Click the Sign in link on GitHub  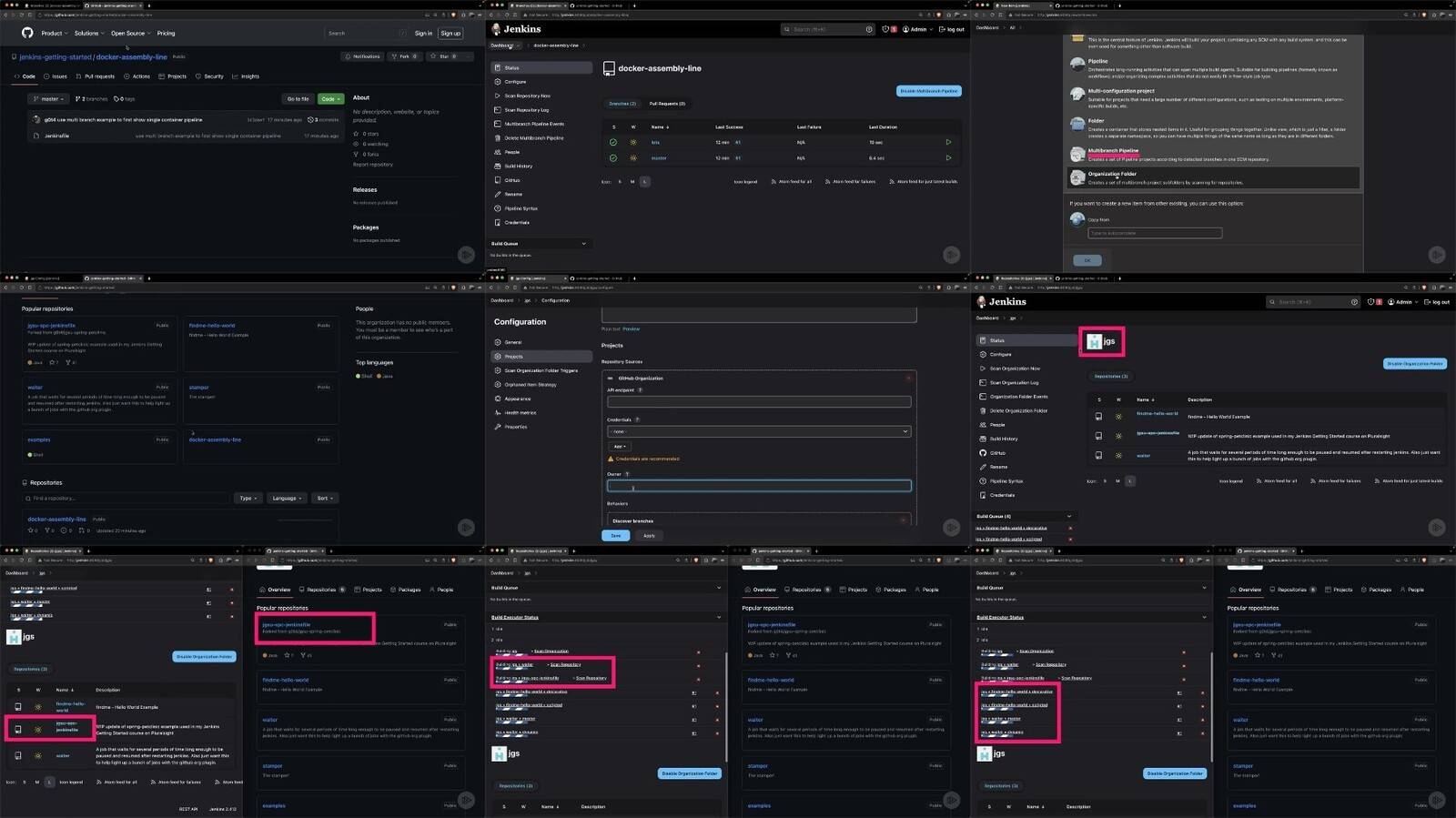[423, 34]
